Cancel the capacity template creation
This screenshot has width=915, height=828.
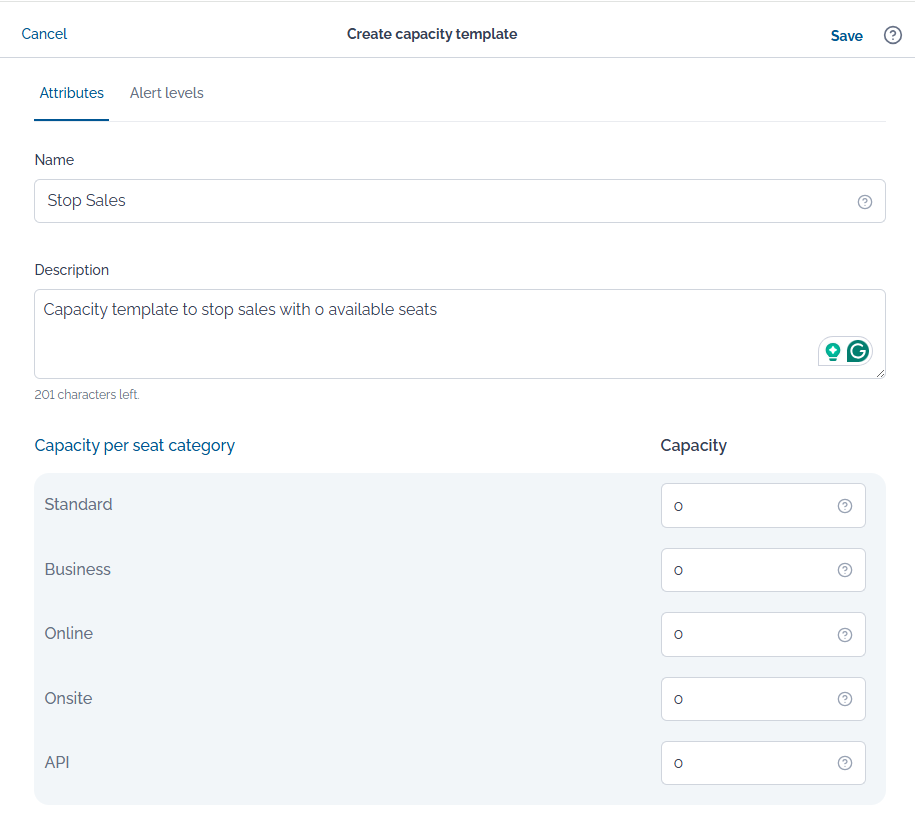[x=44, y=34]
